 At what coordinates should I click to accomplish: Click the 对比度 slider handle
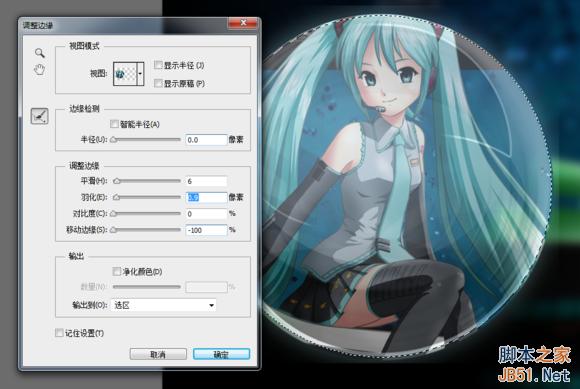(x=114, y=213)
